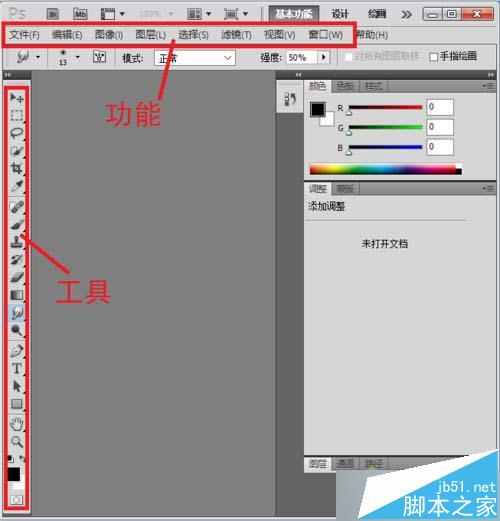Select the Eyedropper tool
Screen dimensions: 500x521
[17, 186]
